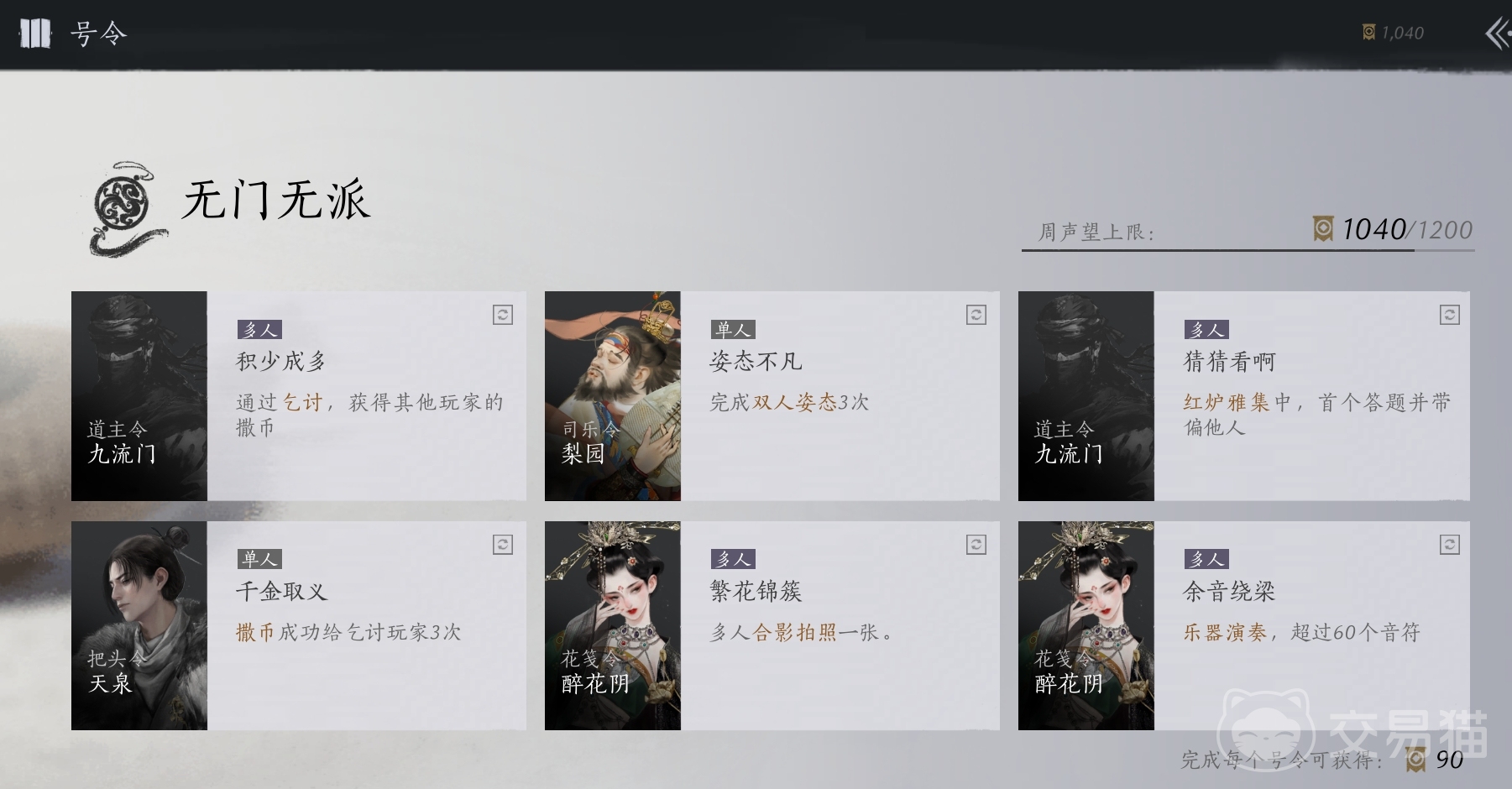Viewport: 1512px width, 789px height.
Task: Click the 无门无派 sect emblem icon
Action: (x=126, y=208)
